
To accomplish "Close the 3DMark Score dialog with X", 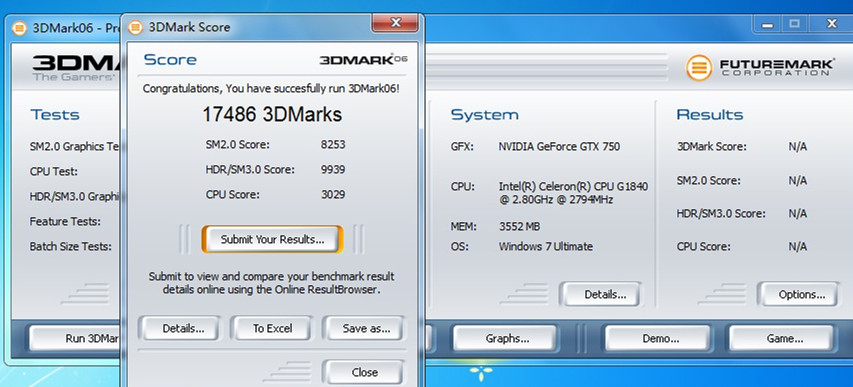I will pyautogui.click(x=395, y=23).
